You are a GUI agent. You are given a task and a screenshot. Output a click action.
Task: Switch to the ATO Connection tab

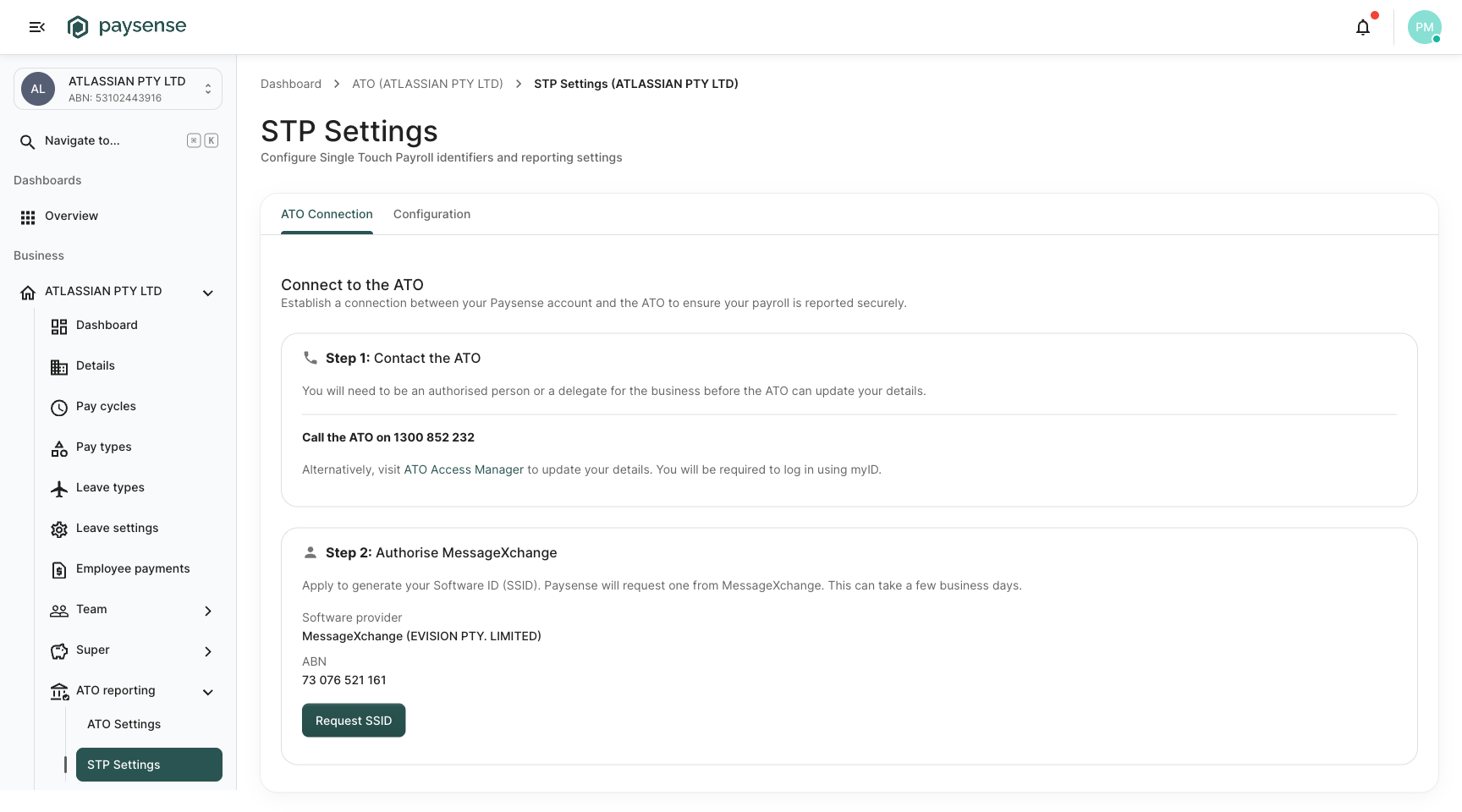[327, 215]
